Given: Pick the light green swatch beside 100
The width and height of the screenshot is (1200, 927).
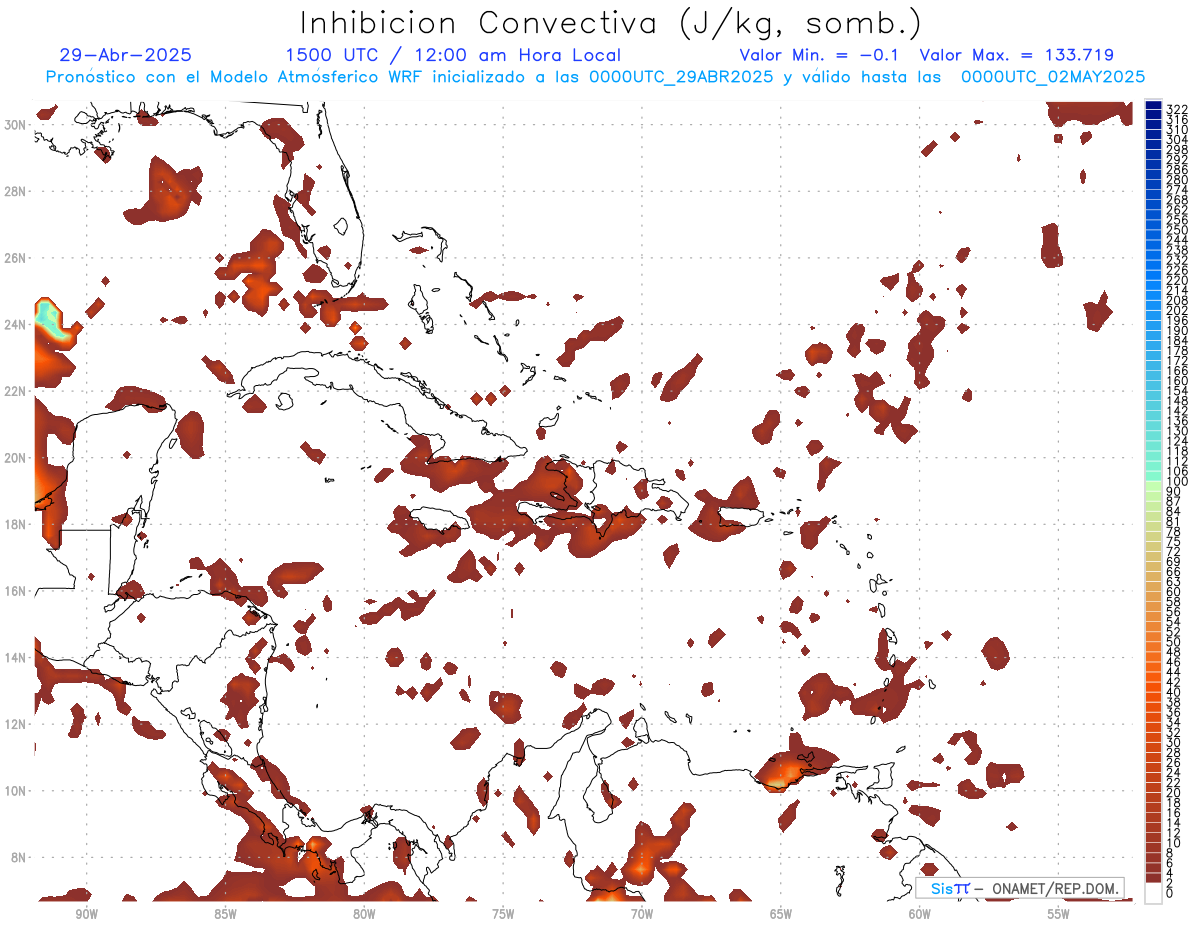Looking at the screenshot, I should point(1153,486).
